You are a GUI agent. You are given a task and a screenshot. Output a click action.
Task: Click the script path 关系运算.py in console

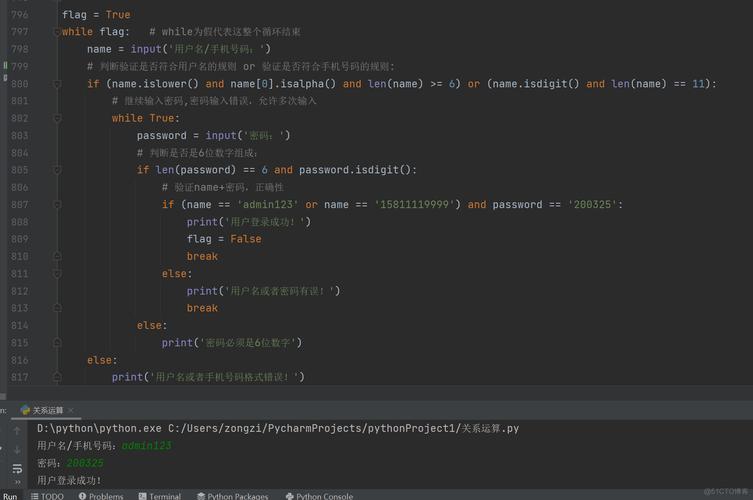click(490, 428)
